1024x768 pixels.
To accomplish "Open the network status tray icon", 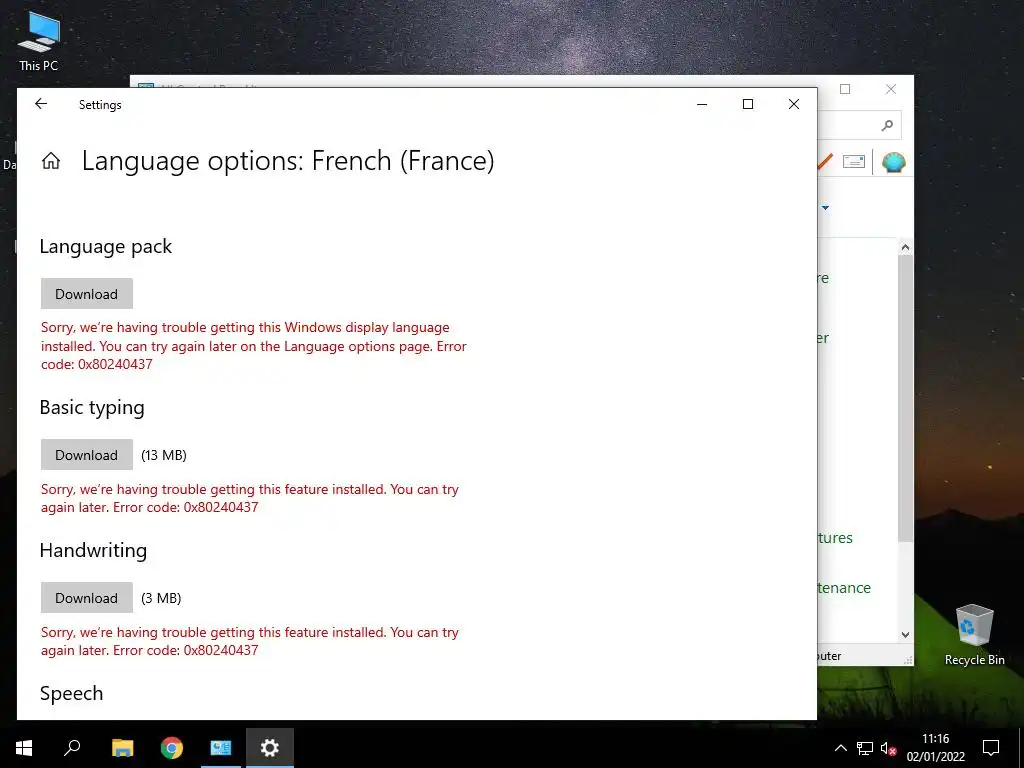I will pyautogui.click(x=865, y=748).
